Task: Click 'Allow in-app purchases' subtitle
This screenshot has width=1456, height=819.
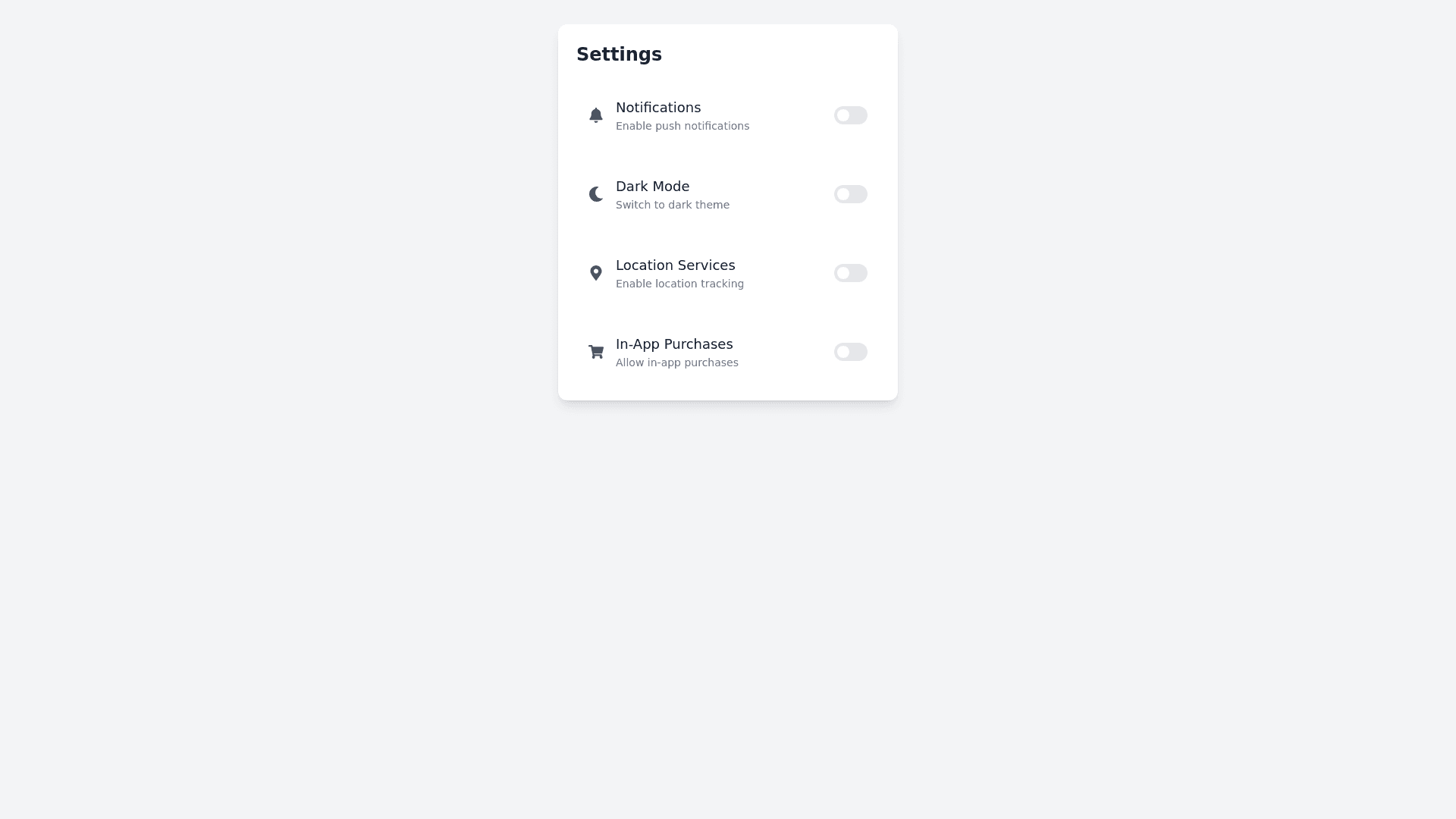Action: [677, 362]
